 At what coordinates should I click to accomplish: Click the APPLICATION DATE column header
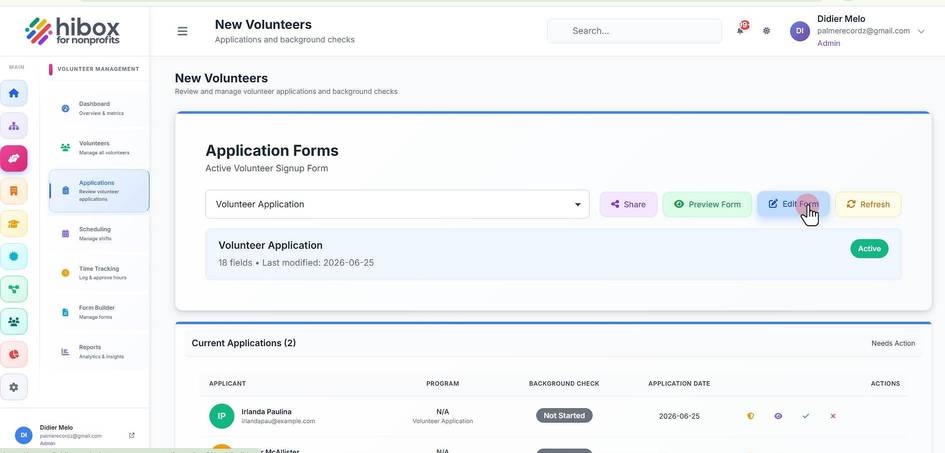[x=679, y=383]
